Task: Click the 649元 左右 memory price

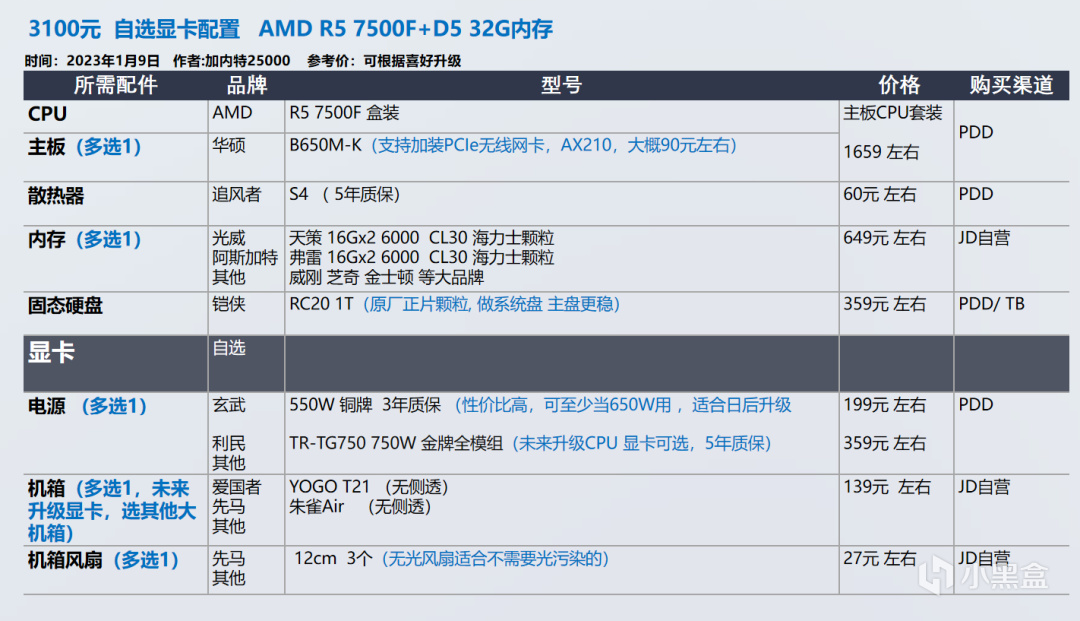Action: point(884,238)
